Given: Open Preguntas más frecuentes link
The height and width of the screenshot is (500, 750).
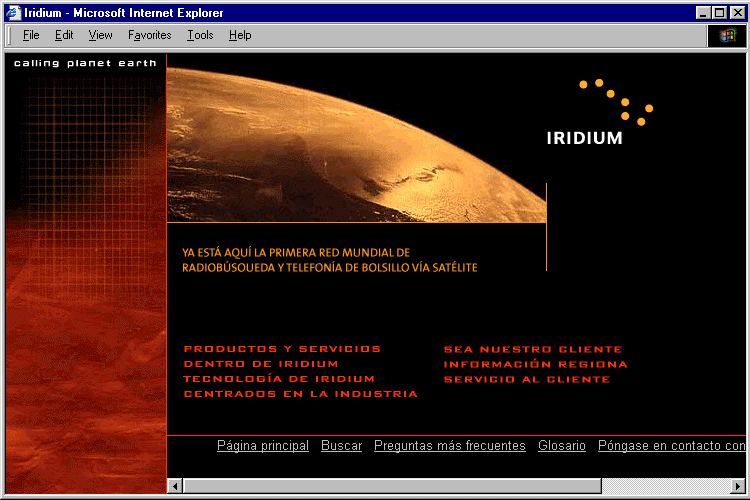Looking at the screenshot, I should (x=450, y=445).
